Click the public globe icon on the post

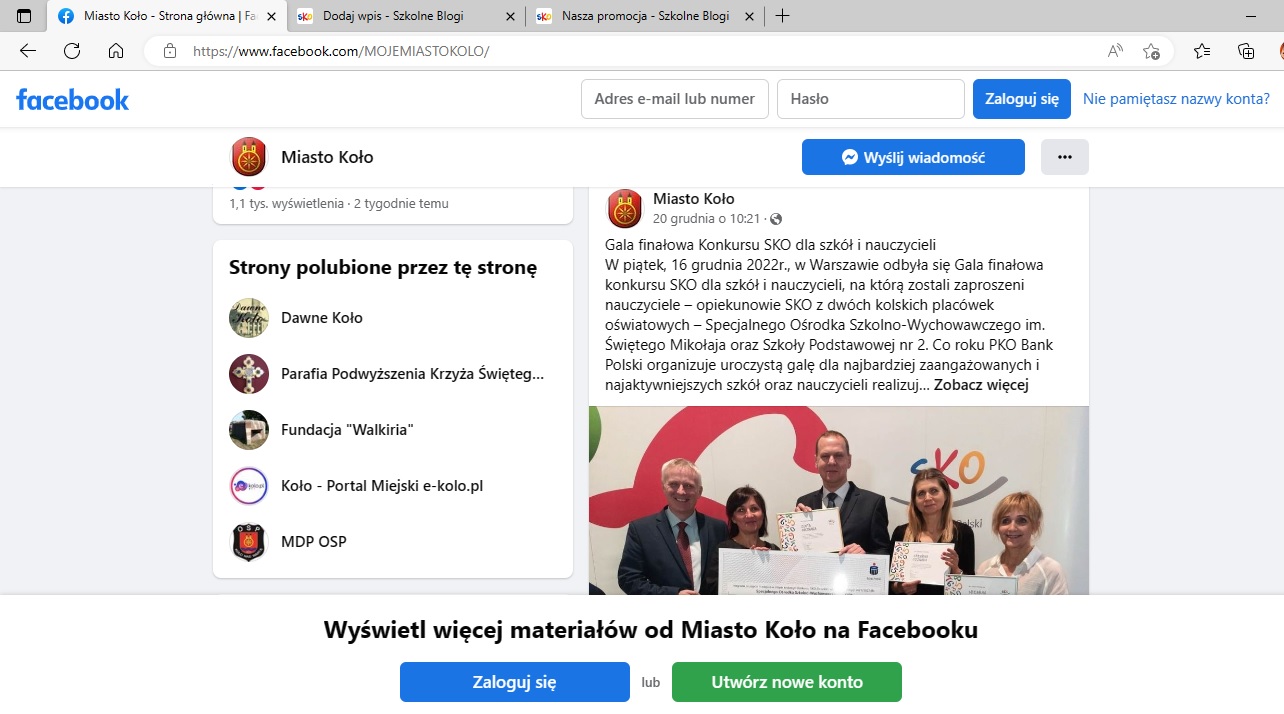[x=775, y=219]
